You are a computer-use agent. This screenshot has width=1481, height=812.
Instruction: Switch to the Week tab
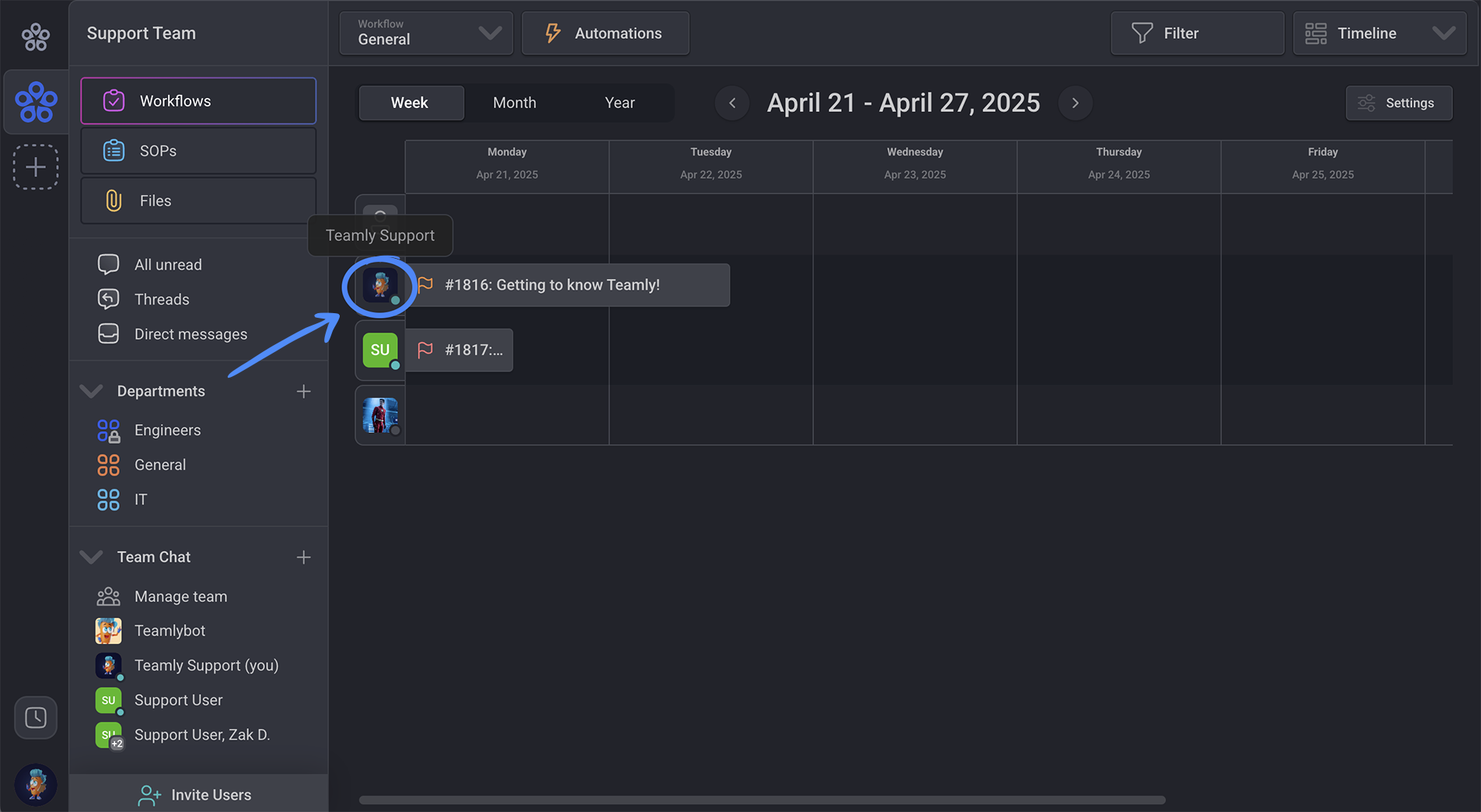tap(410, 103)
